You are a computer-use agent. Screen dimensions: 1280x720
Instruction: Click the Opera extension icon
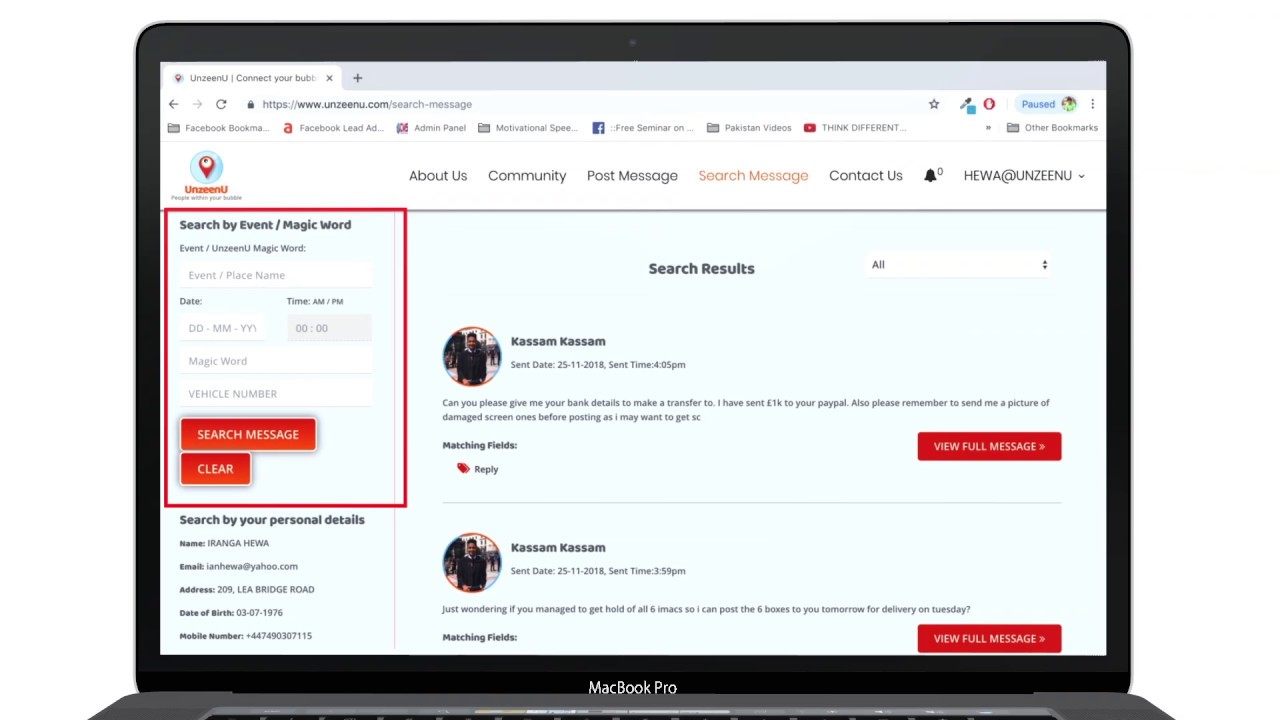(989, 104)
